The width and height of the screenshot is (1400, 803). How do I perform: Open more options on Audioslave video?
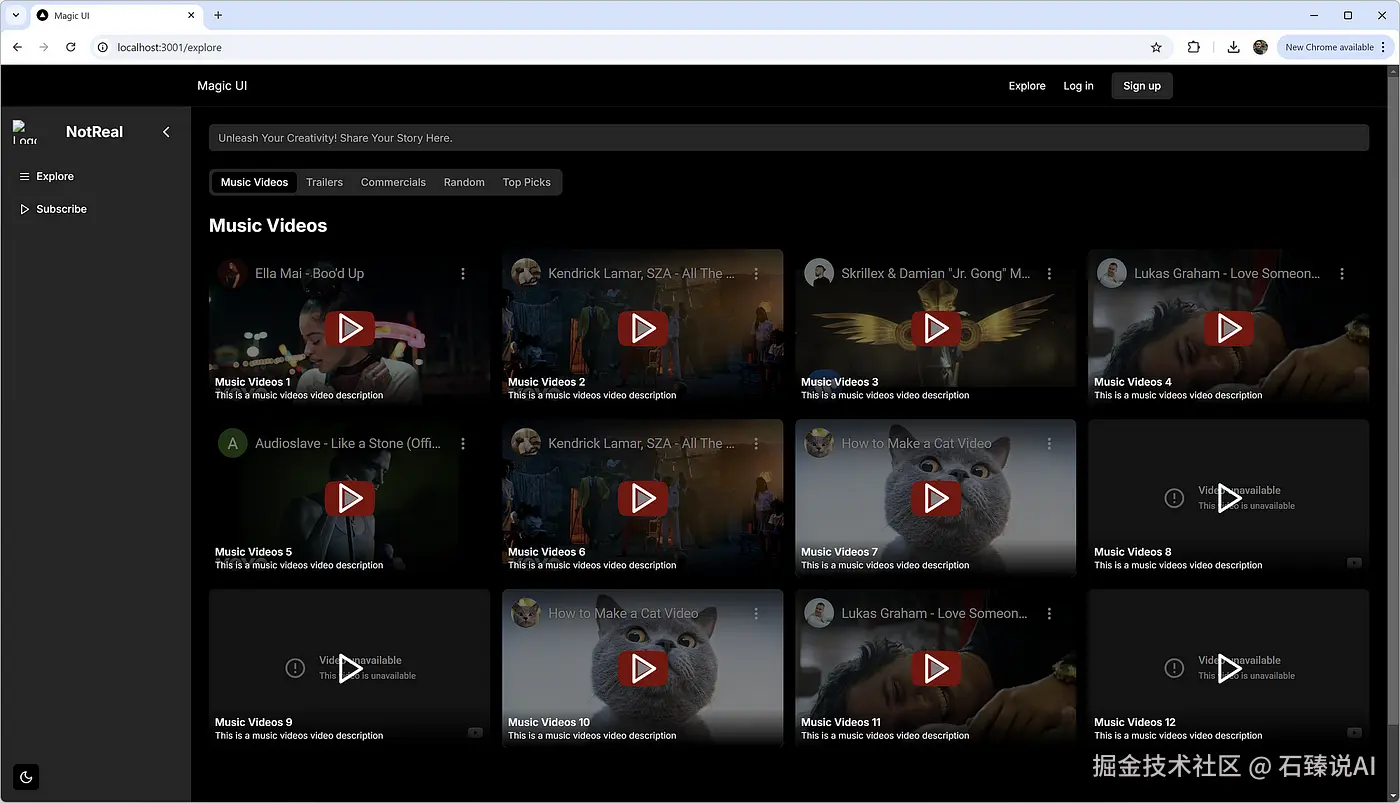[463, 443]
